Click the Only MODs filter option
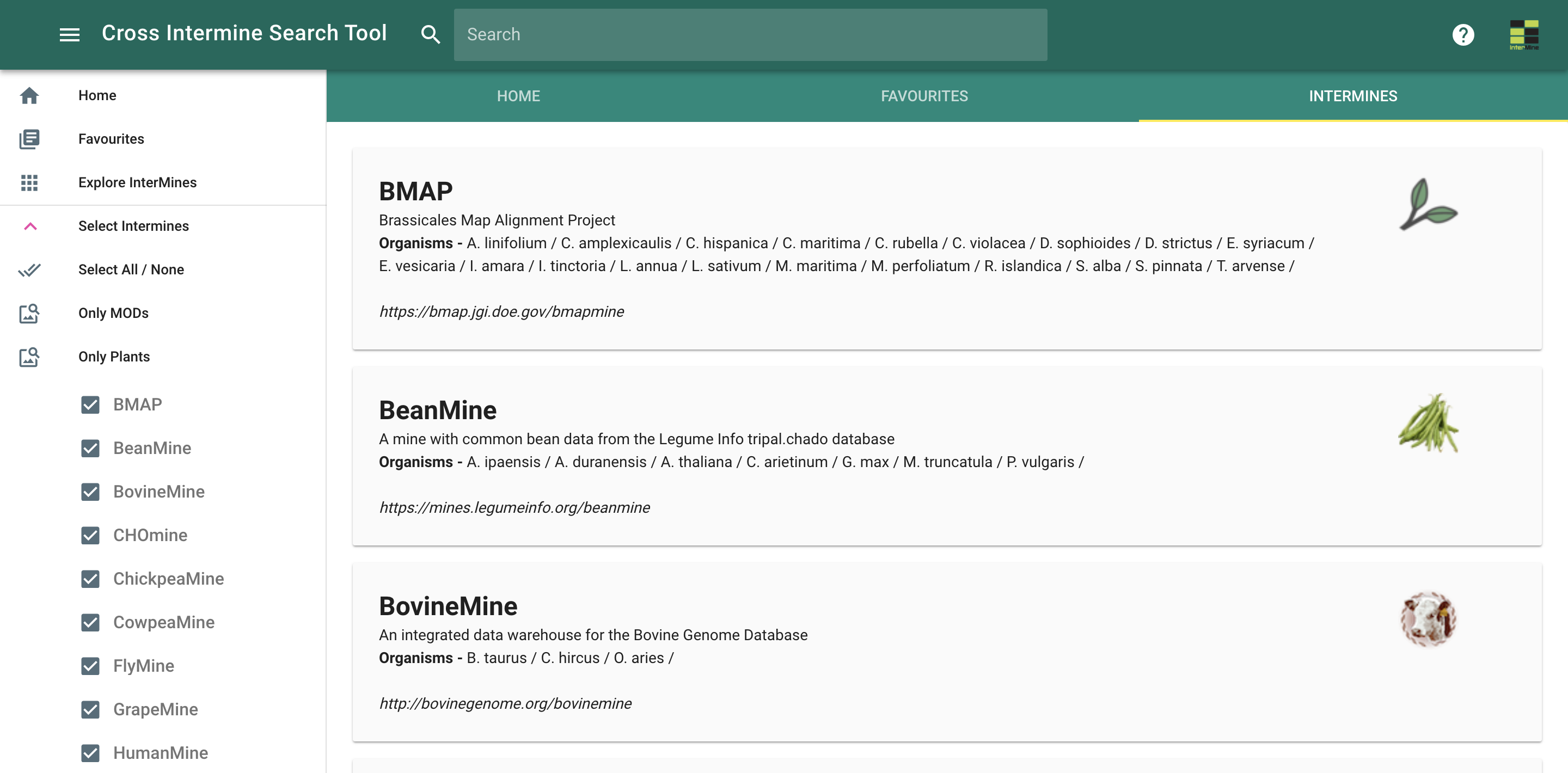Screen dimensions: 1568x773 point(113,313)
